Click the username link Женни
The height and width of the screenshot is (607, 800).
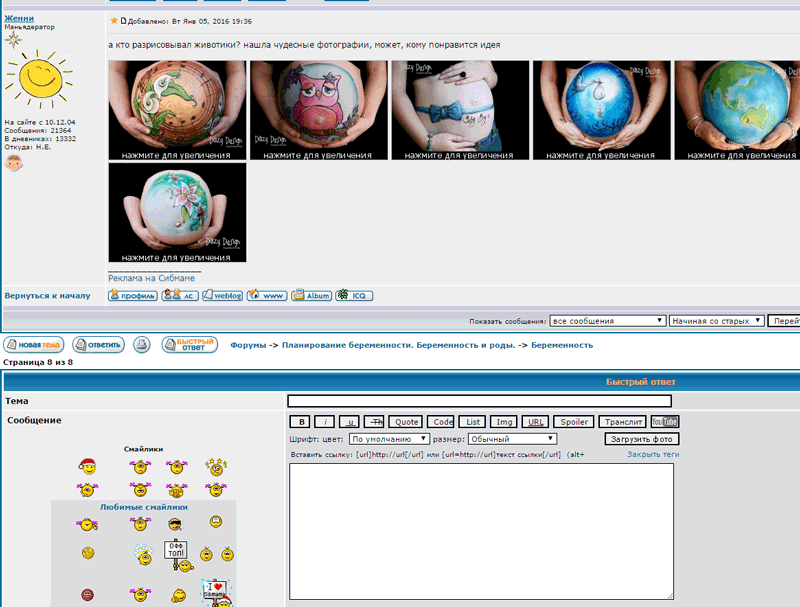pos(19,18)
